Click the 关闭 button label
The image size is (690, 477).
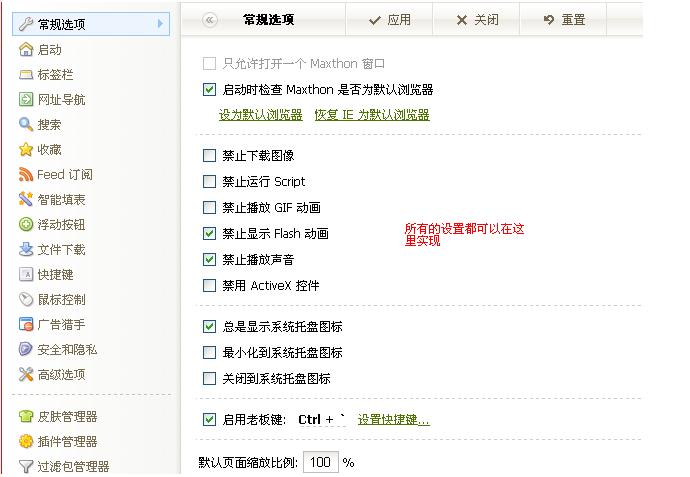coord(486,20)
